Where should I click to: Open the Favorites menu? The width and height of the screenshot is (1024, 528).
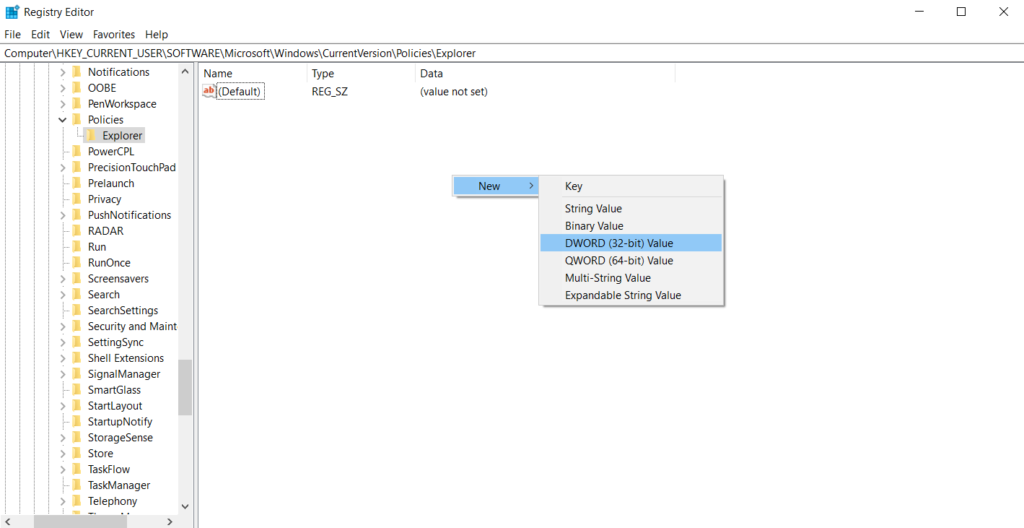point(114,35)
